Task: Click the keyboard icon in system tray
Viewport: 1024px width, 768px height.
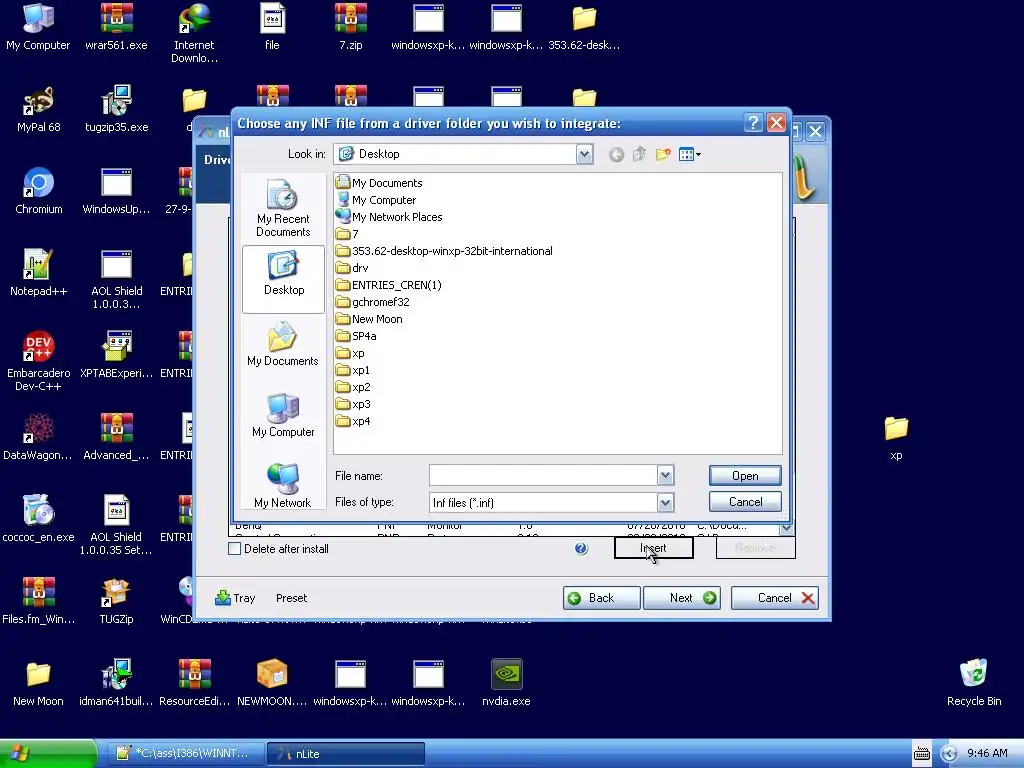Action: click(x=921, y=754)
